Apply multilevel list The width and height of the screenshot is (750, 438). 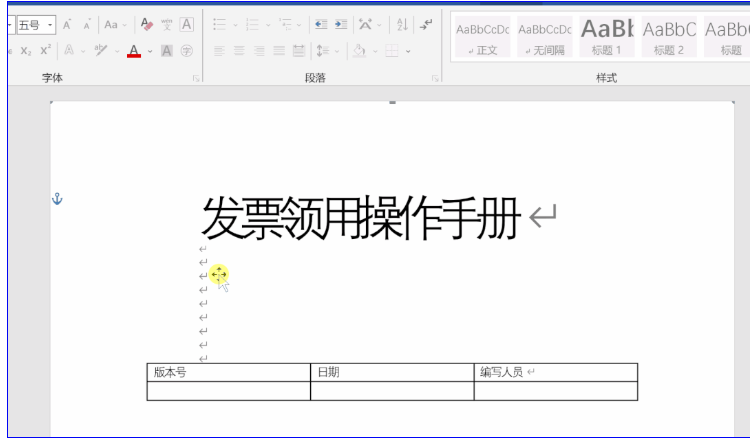pos(286,24)
